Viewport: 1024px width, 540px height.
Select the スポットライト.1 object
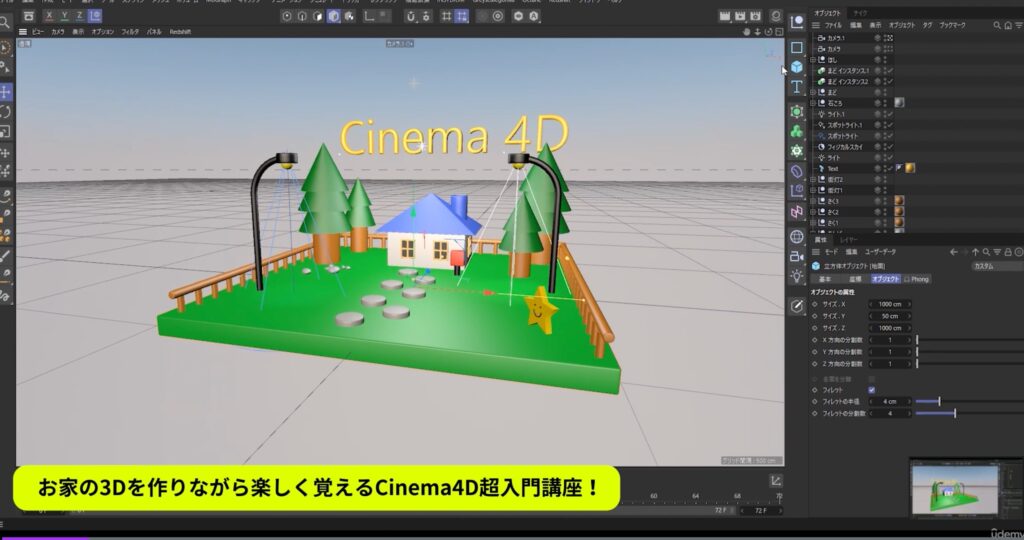coord(845,125)
